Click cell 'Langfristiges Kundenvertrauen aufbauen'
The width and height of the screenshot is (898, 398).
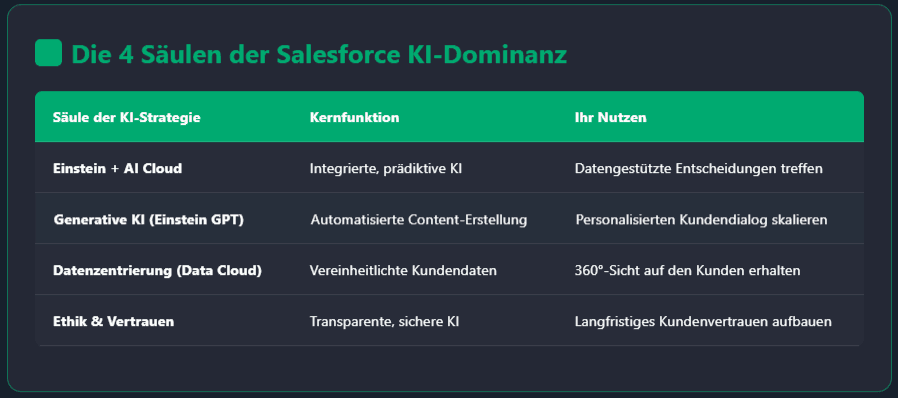pos(703,322)
